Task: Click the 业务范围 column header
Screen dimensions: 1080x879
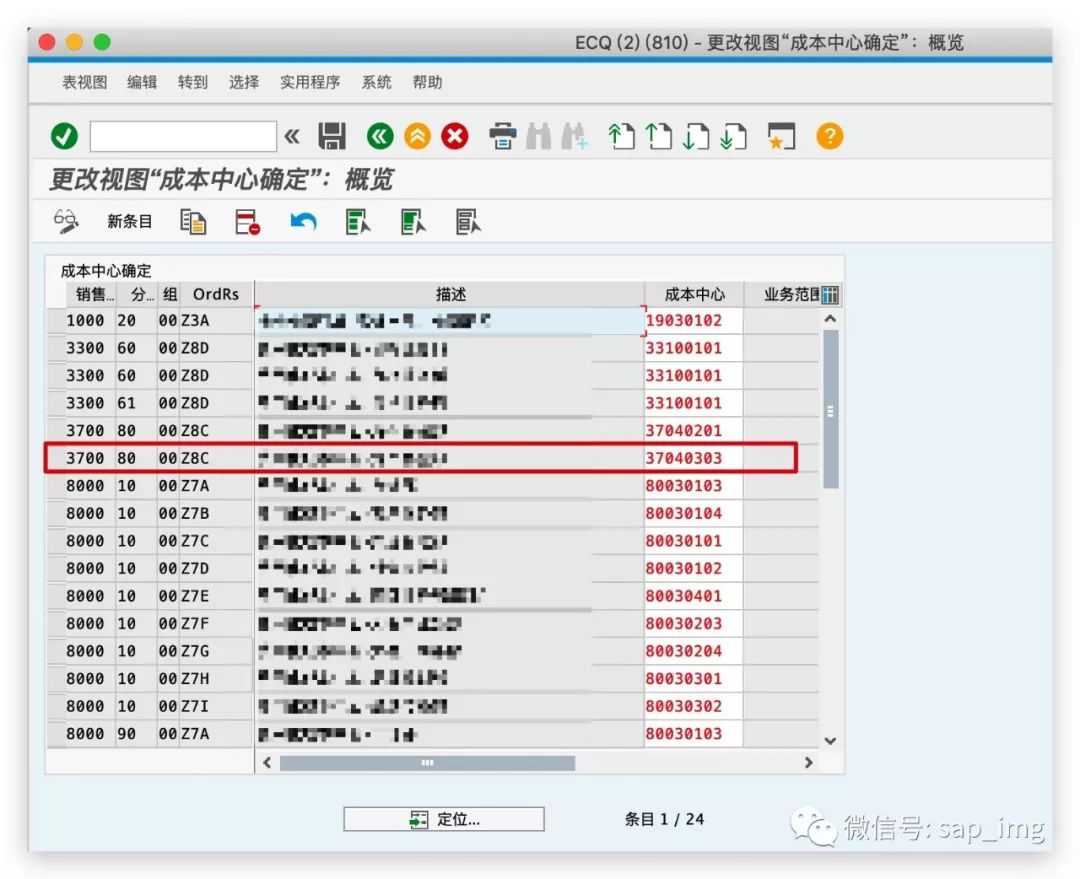Action: pyautogui.click(x=782, y=294)
